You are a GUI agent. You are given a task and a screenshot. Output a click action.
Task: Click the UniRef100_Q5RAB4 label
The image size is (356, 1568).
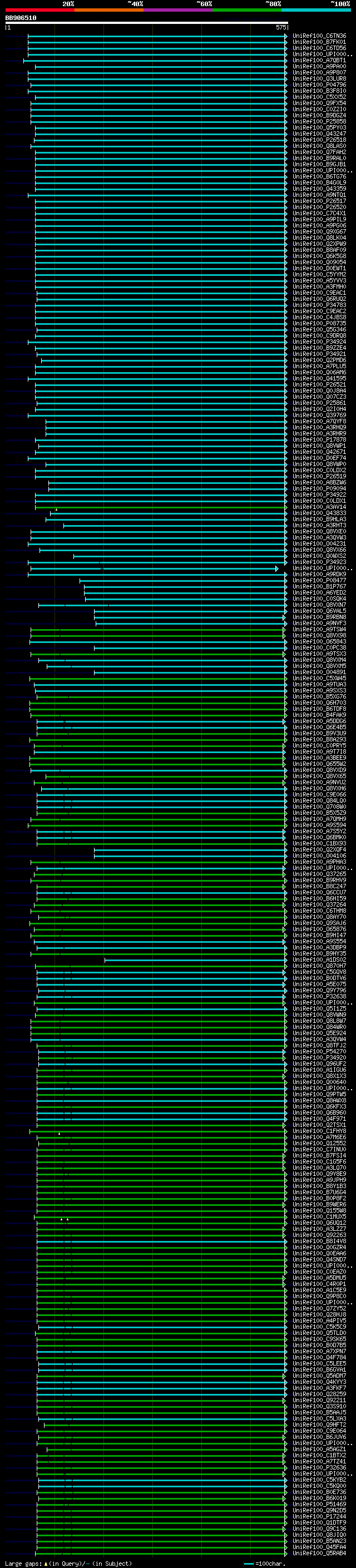(319, 1554)
